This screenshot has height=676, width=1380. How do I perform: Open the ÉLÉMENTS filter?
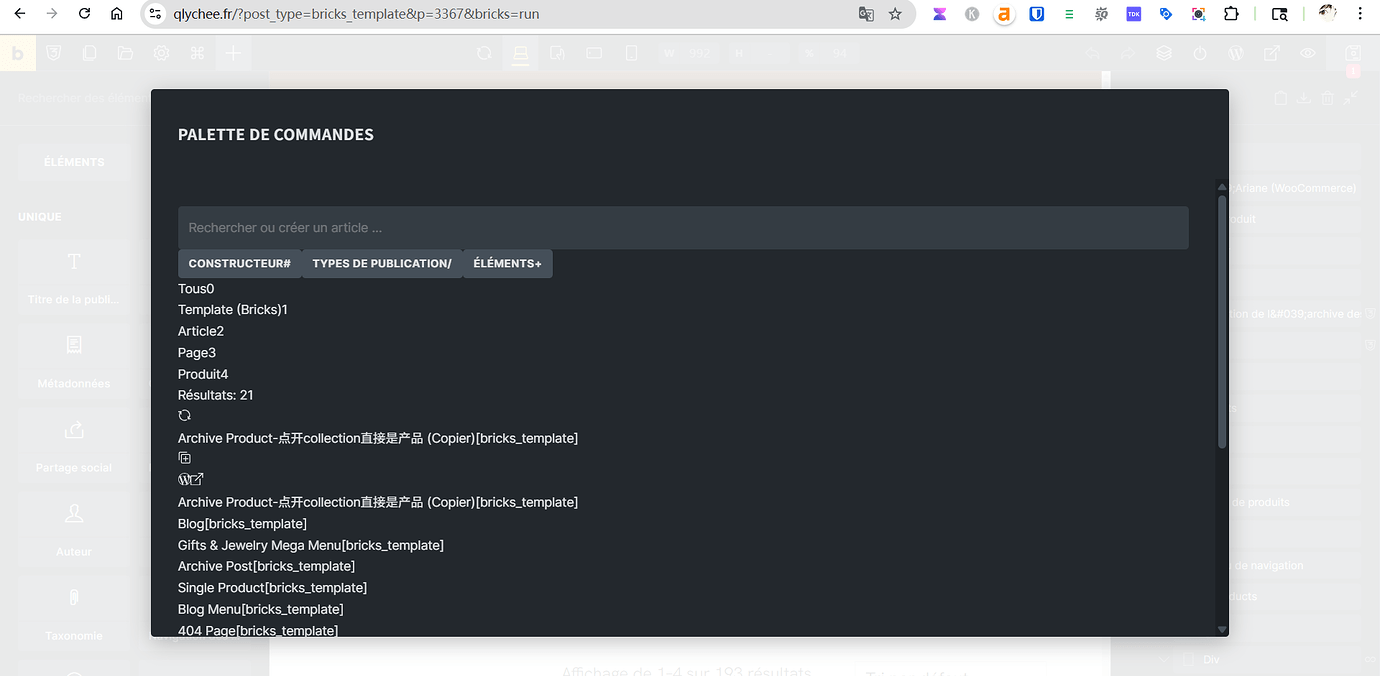pyautogui.click(x=507, y=263)
